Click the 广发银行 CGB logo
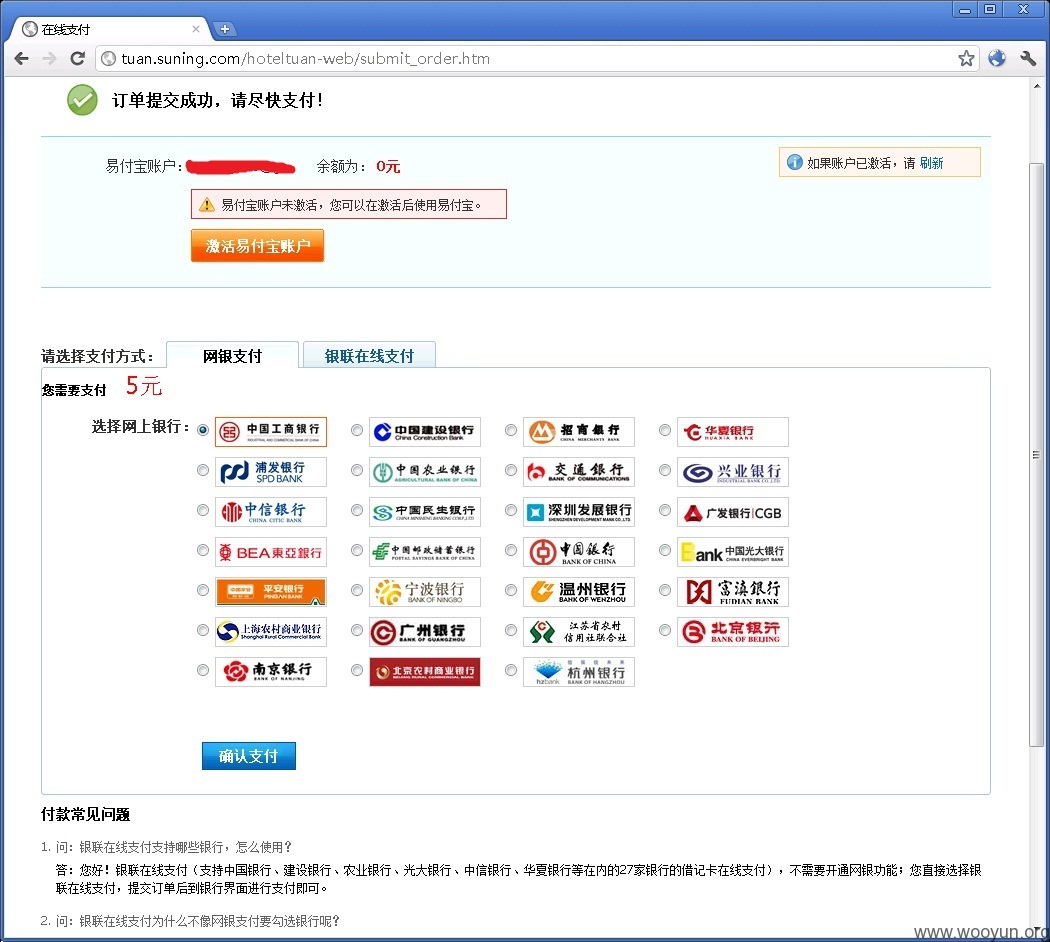 click(733, 512)
